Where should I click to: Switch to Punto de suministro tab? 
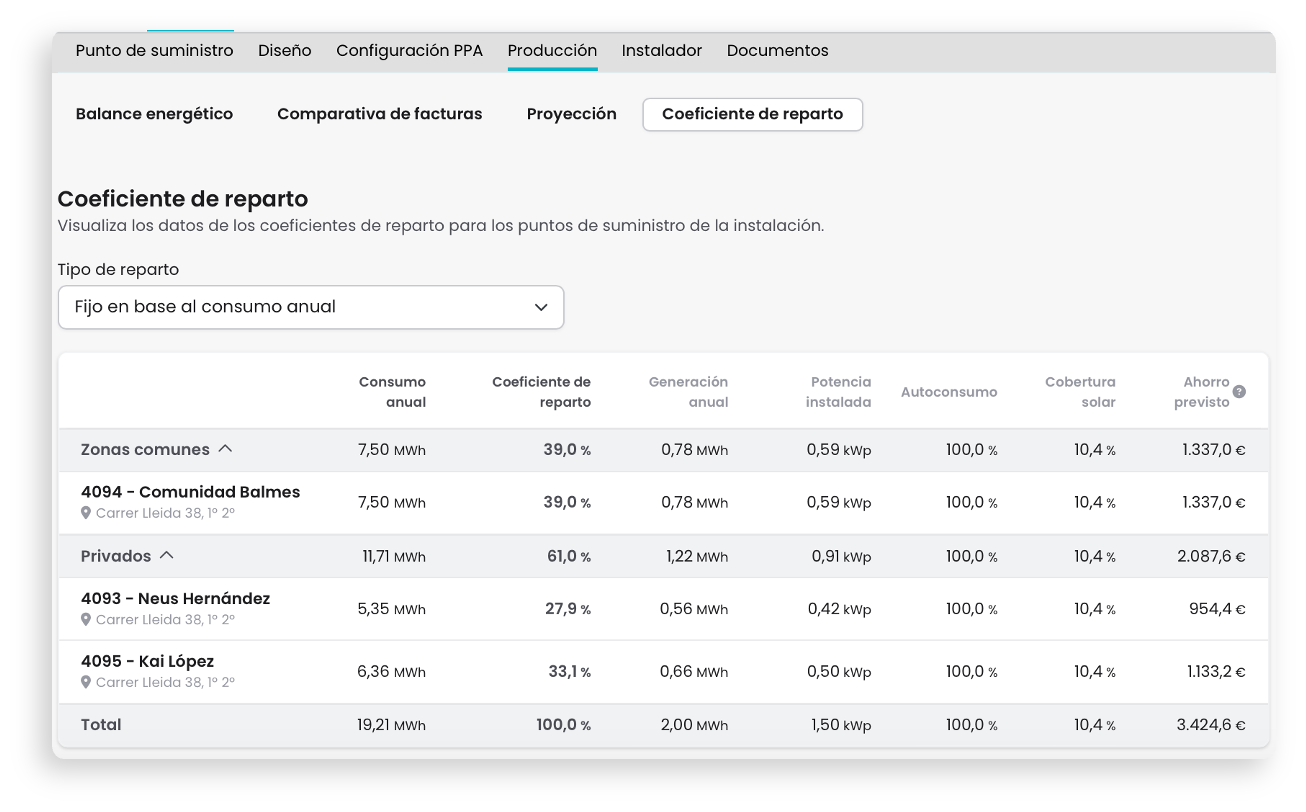click(x=155, y=50)
